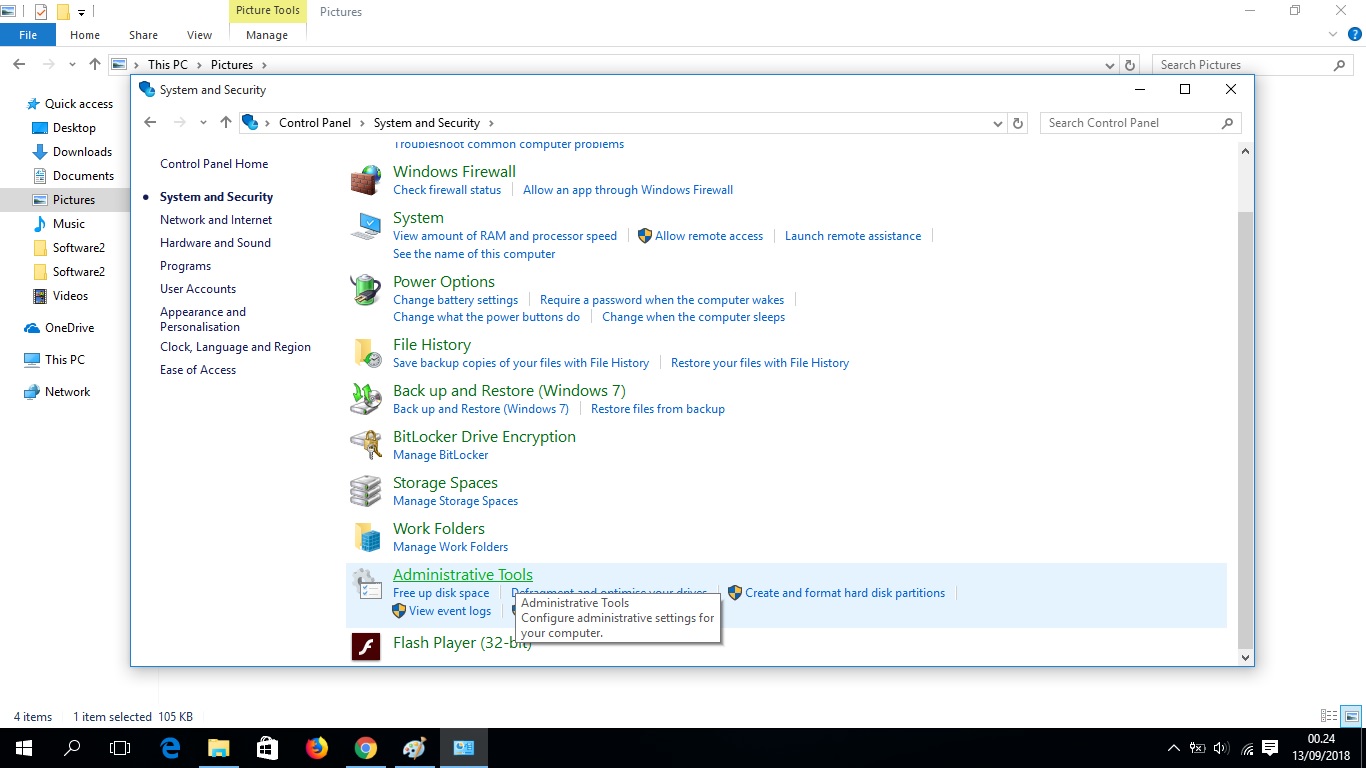1366x768 pixels.
Task: Click the Flash Player icon
Action: (366, 646)
